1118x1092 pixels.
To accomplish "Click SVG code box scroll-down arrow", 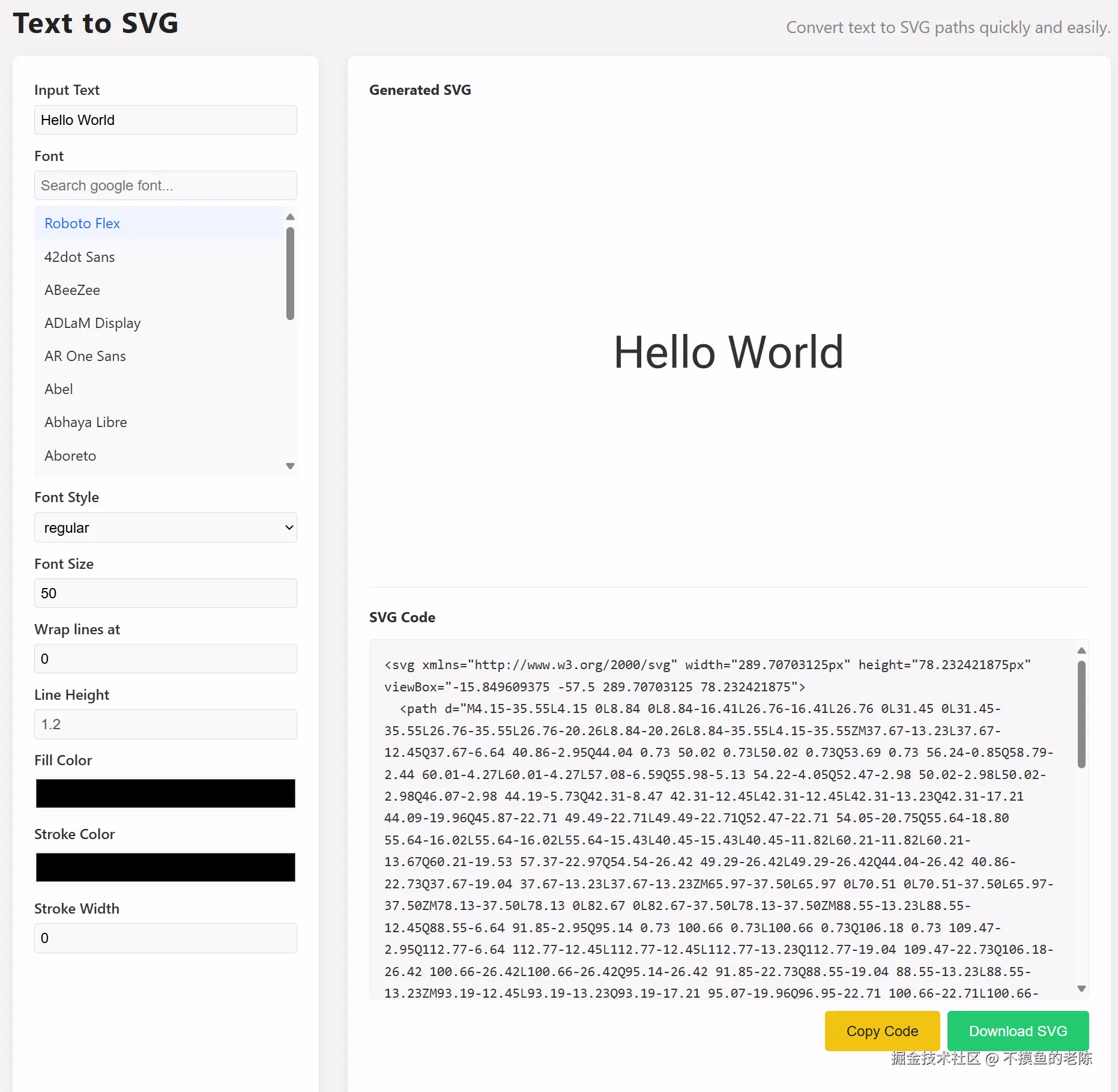I will point(1081,989).
